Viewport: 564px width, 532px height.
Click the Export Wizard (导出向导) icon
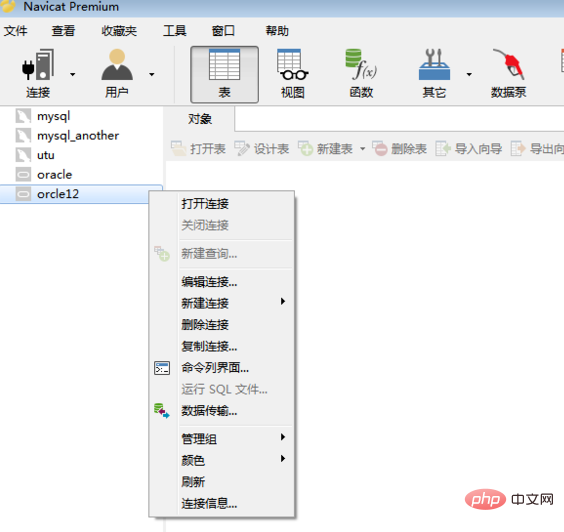518,148
